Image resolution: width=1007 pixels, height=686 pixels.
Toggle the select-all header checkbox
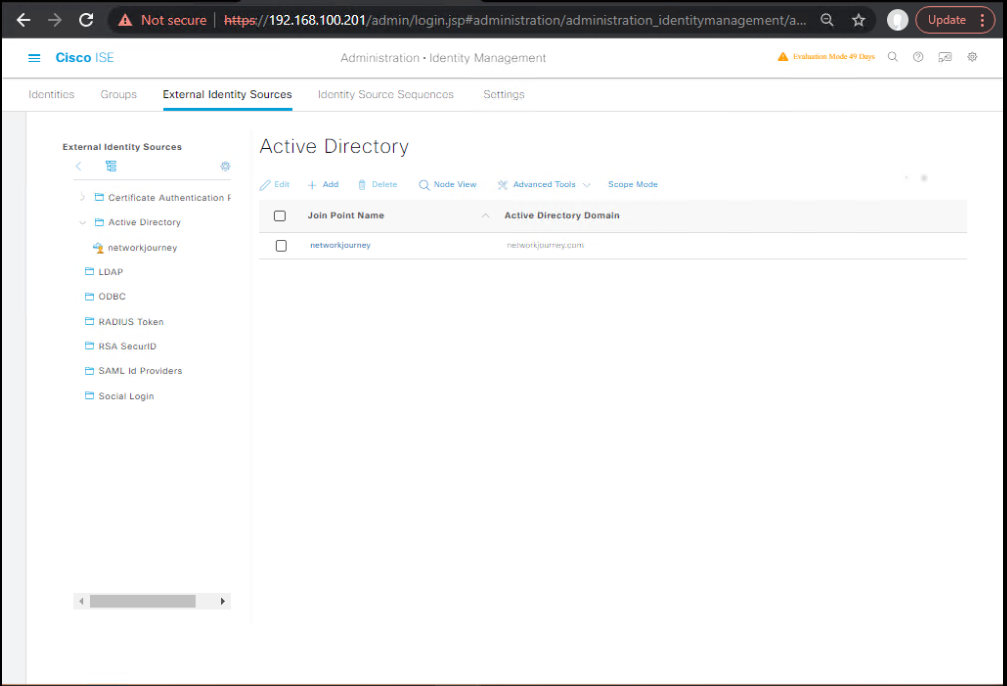pos(280,216)
